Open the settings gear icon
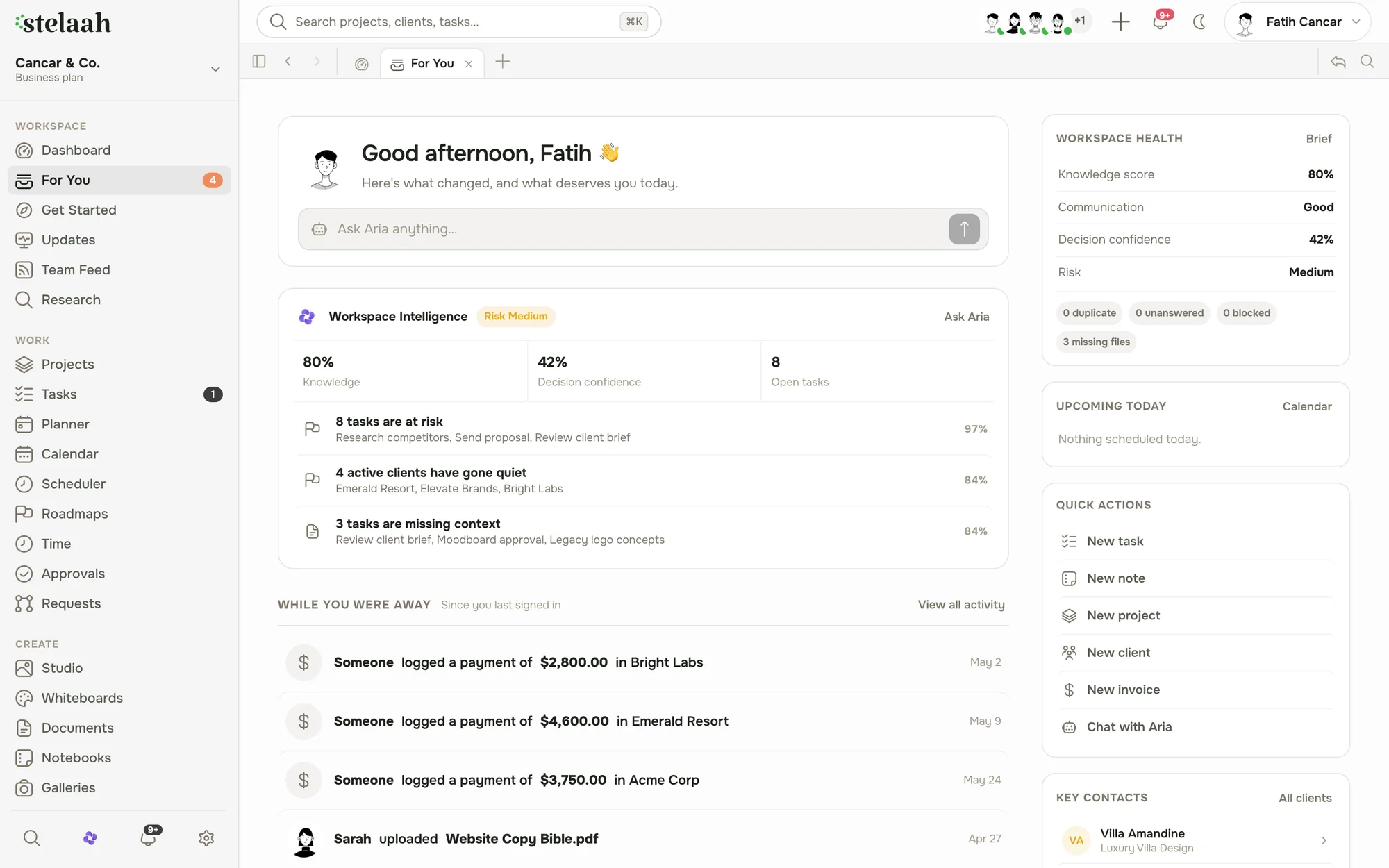This screenshot has width=1389, height=868. point(206,838)
